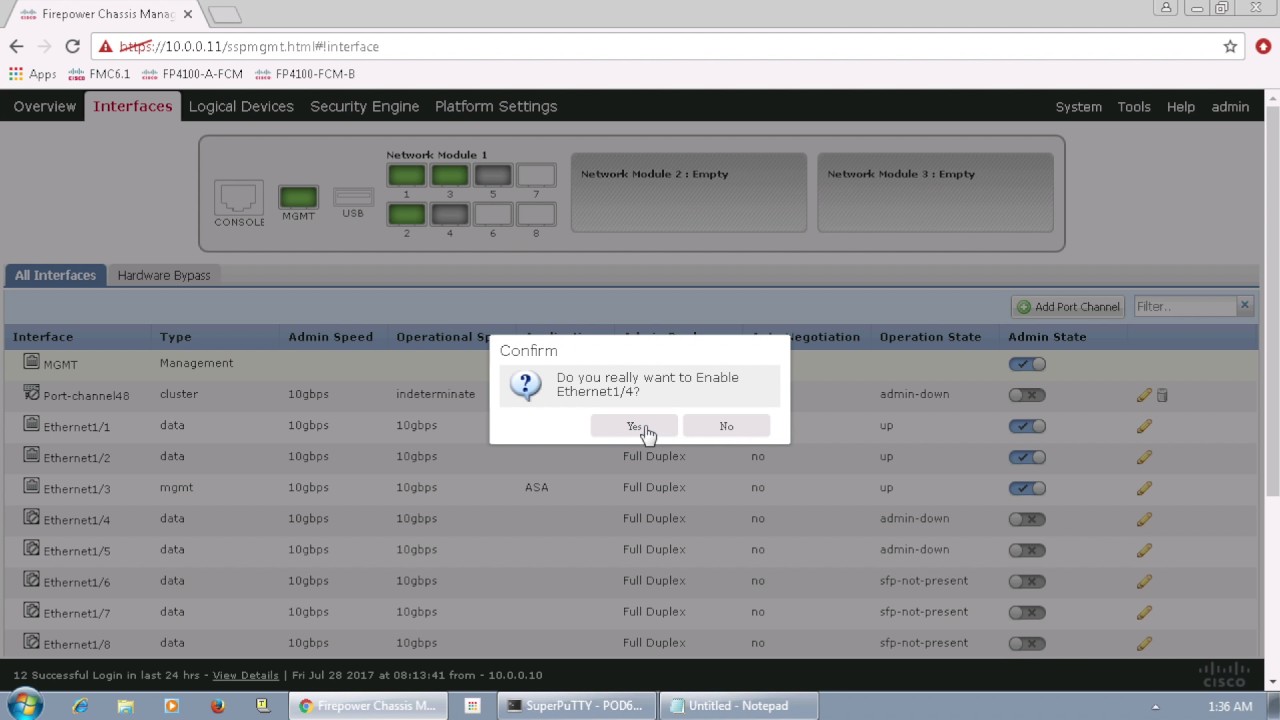This screenshot has height=720, width=1280.
Task: Select Network Module 1 port 6
Action: pos(493,213)
